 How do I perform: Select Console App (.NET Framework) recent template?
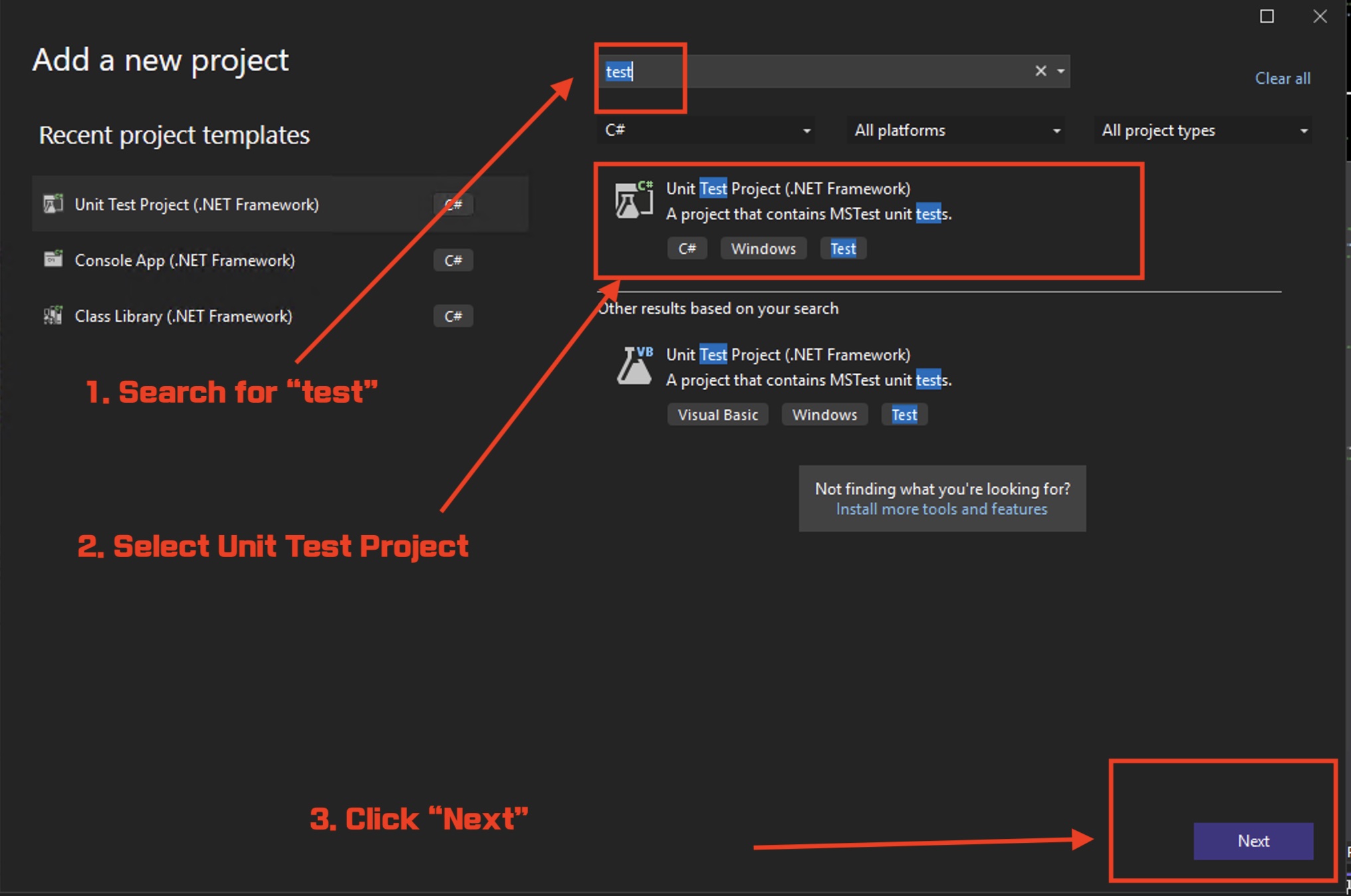184,261
